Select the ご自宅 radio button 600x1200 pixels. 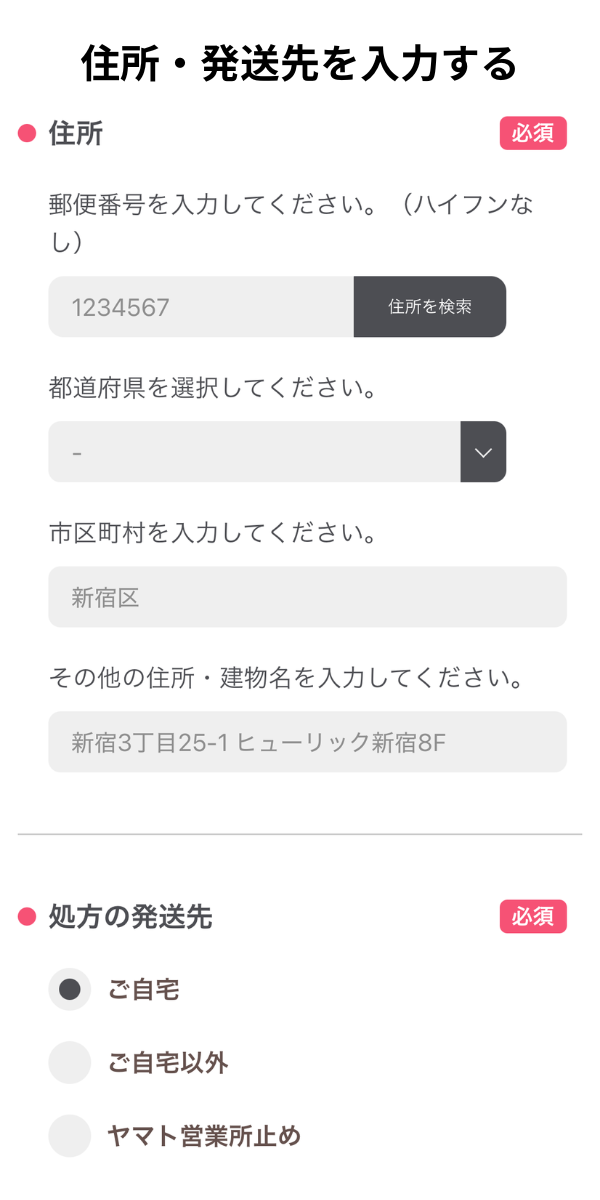pyautogui.click(x=70, y=990)
